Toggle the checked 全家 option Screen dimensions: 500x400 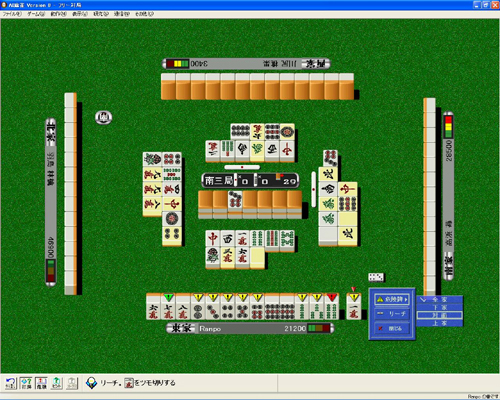point(439,299)
